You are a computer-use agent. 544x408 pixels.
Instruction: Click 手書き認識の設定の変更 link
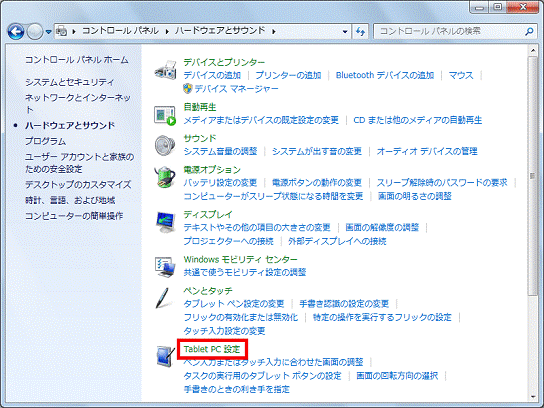tap(344, 304)
